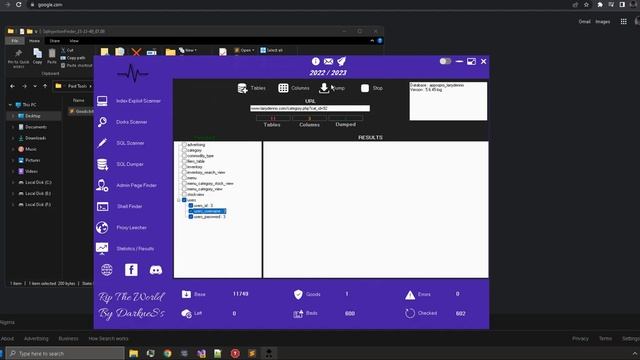Viewport: 640px width, 360px height.
Task: Collapse This PC in File Explorer
Action: (x=10, y=105)
